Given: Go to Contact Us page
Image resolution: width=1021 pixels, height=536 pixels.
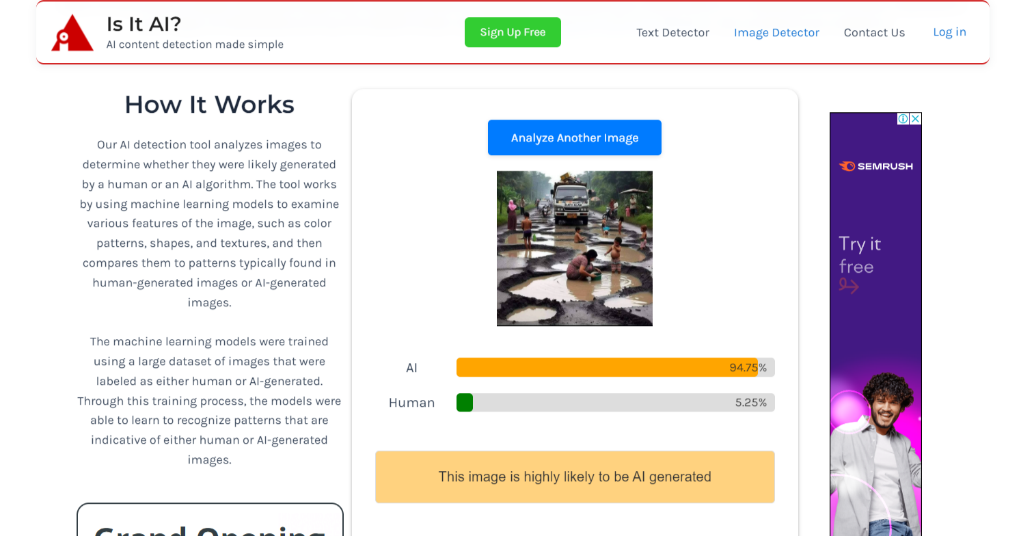Looking at the screenshot, I should tap(874, 33).
